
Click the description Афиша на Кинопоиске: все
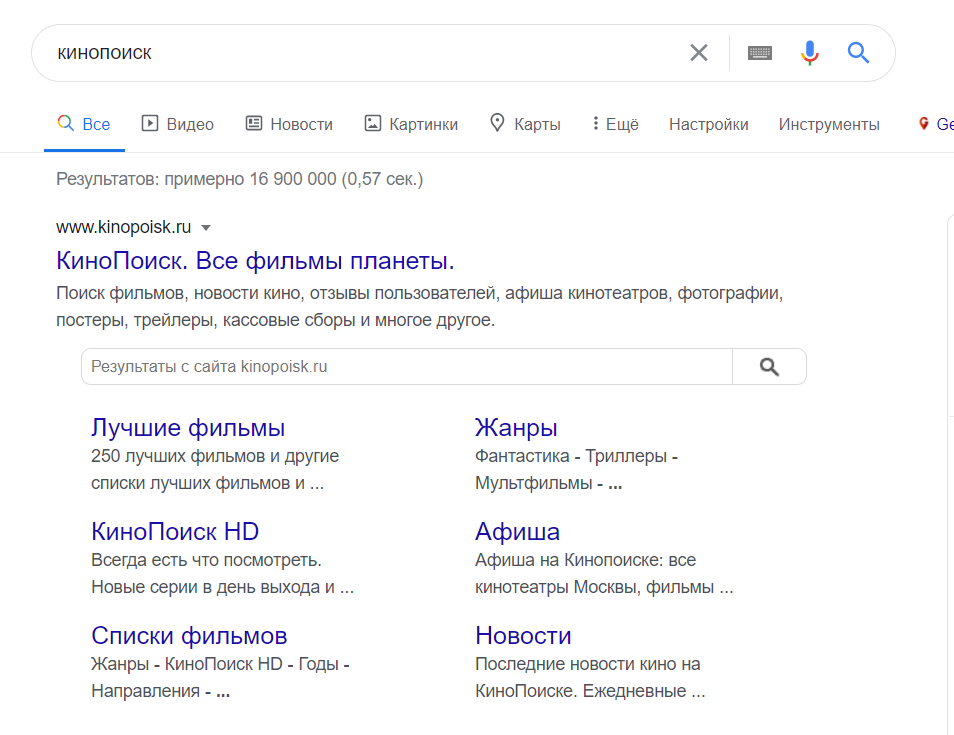[x=585, y=560]
